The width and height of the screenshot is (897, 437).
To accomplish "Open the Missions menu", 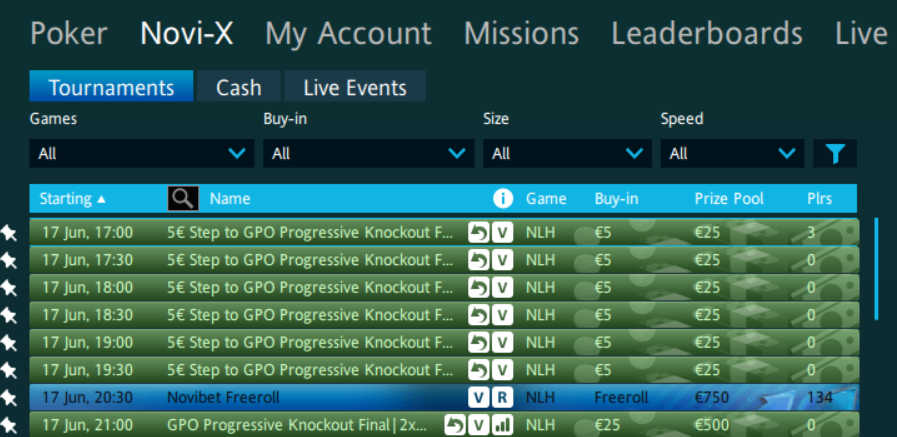I will tap(521, 33).
